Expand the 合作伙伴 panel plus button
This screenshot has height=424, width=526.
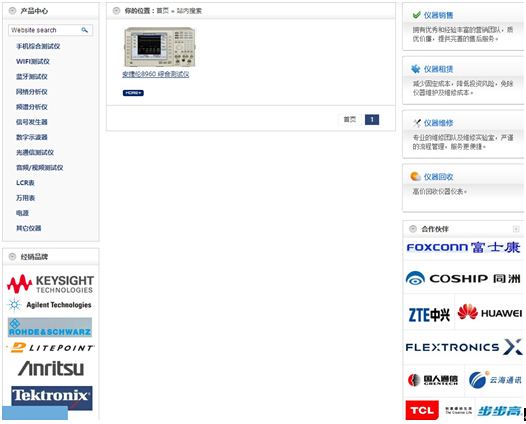pyautogui.click(x=516, y=229)
